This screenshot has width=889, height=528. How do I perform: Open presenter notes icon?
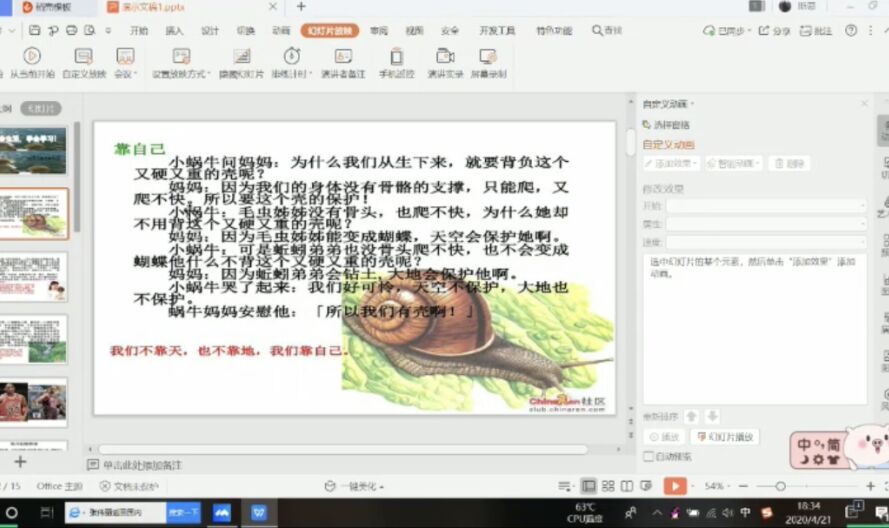pos(343,57)
